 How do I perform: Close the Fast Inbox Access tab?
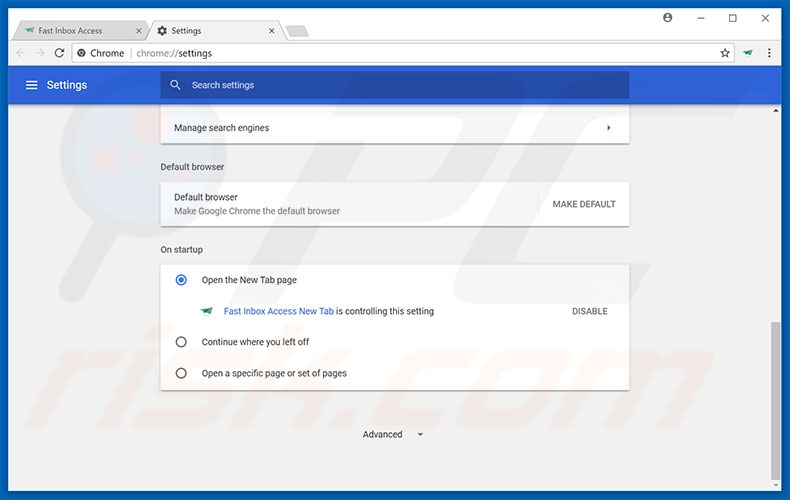click(x=139, y=31)
